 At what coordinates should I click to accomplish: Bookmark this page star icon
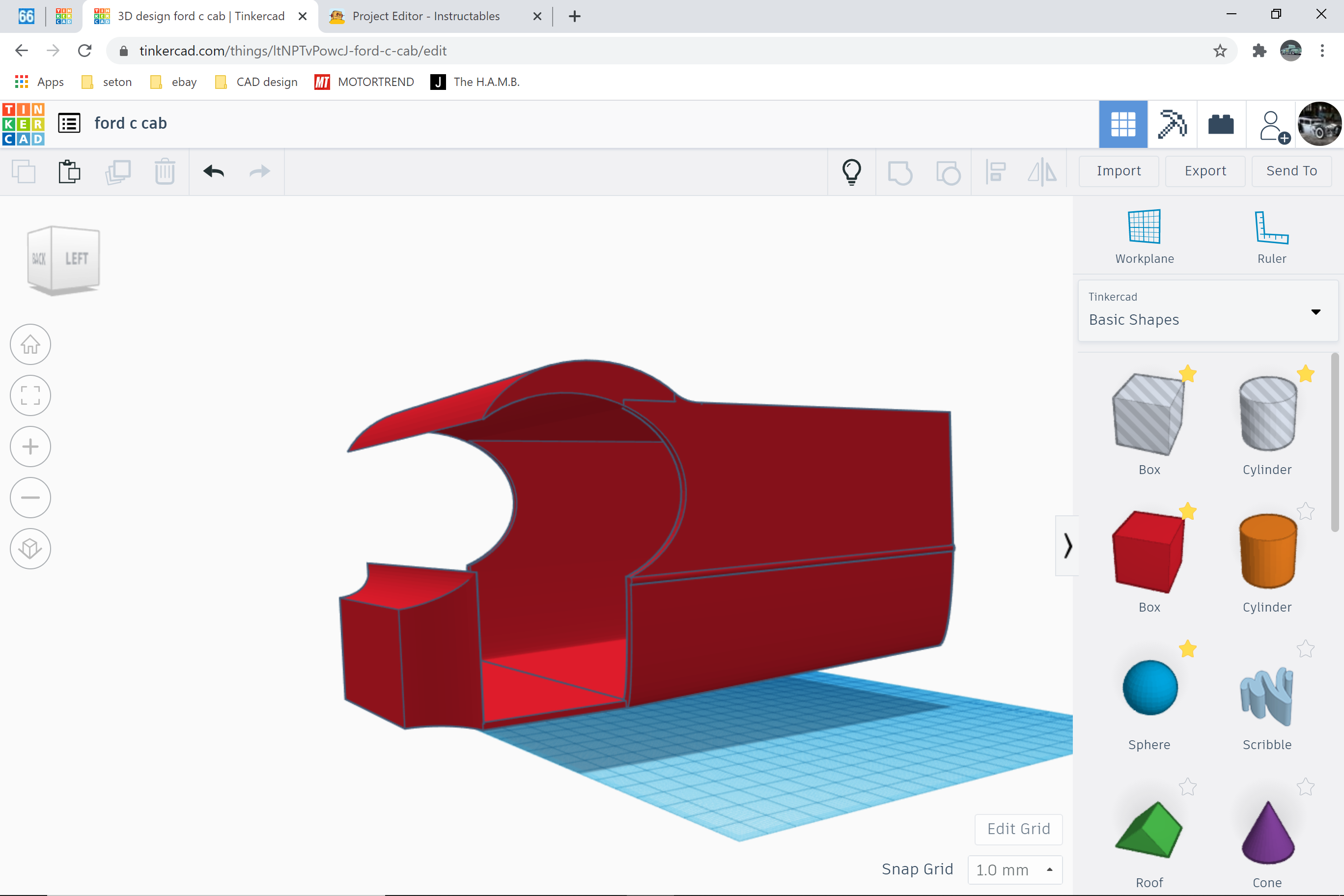click(x=1220, y=51)
